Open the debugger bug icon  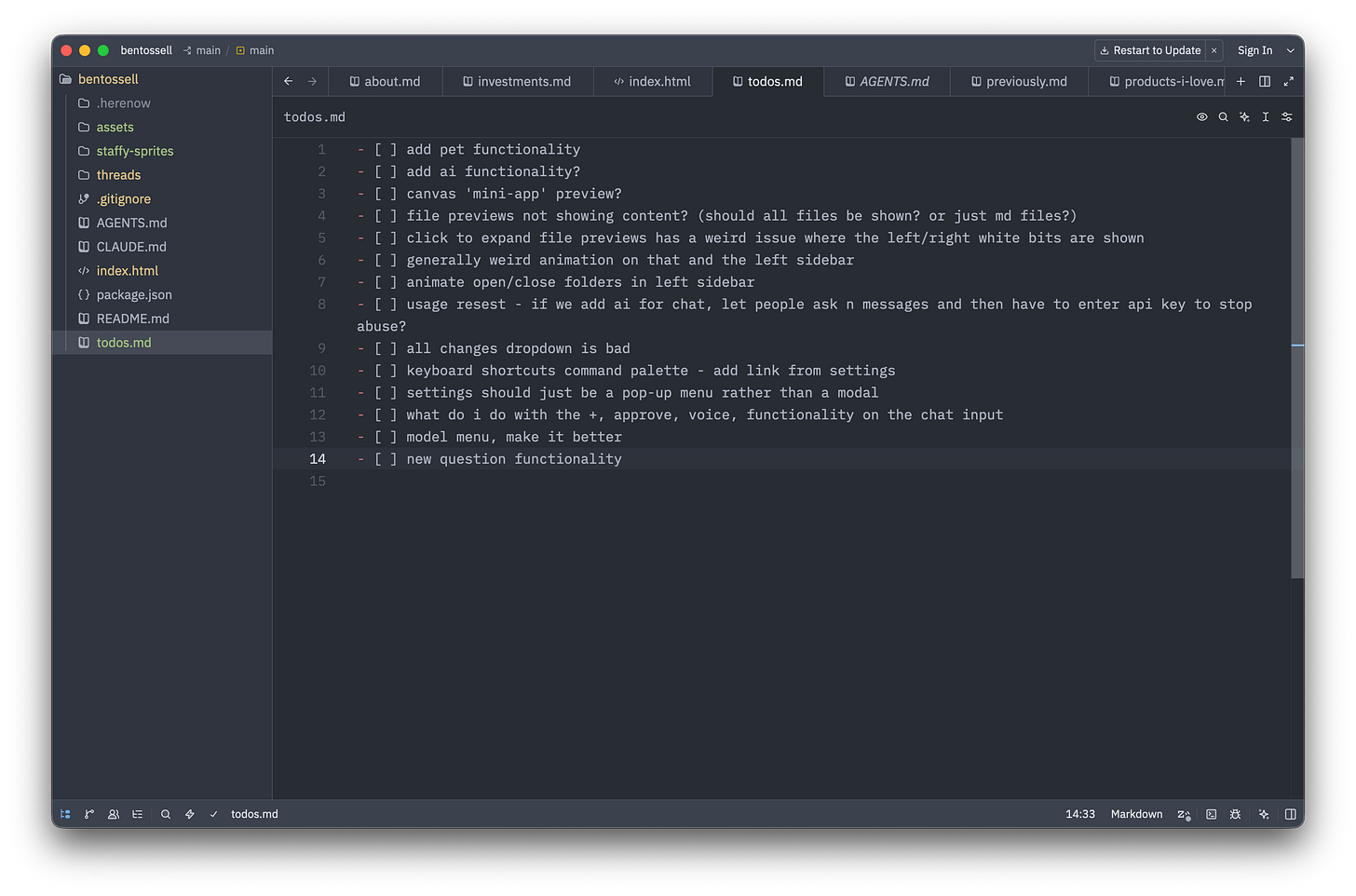click(1236, 814)
